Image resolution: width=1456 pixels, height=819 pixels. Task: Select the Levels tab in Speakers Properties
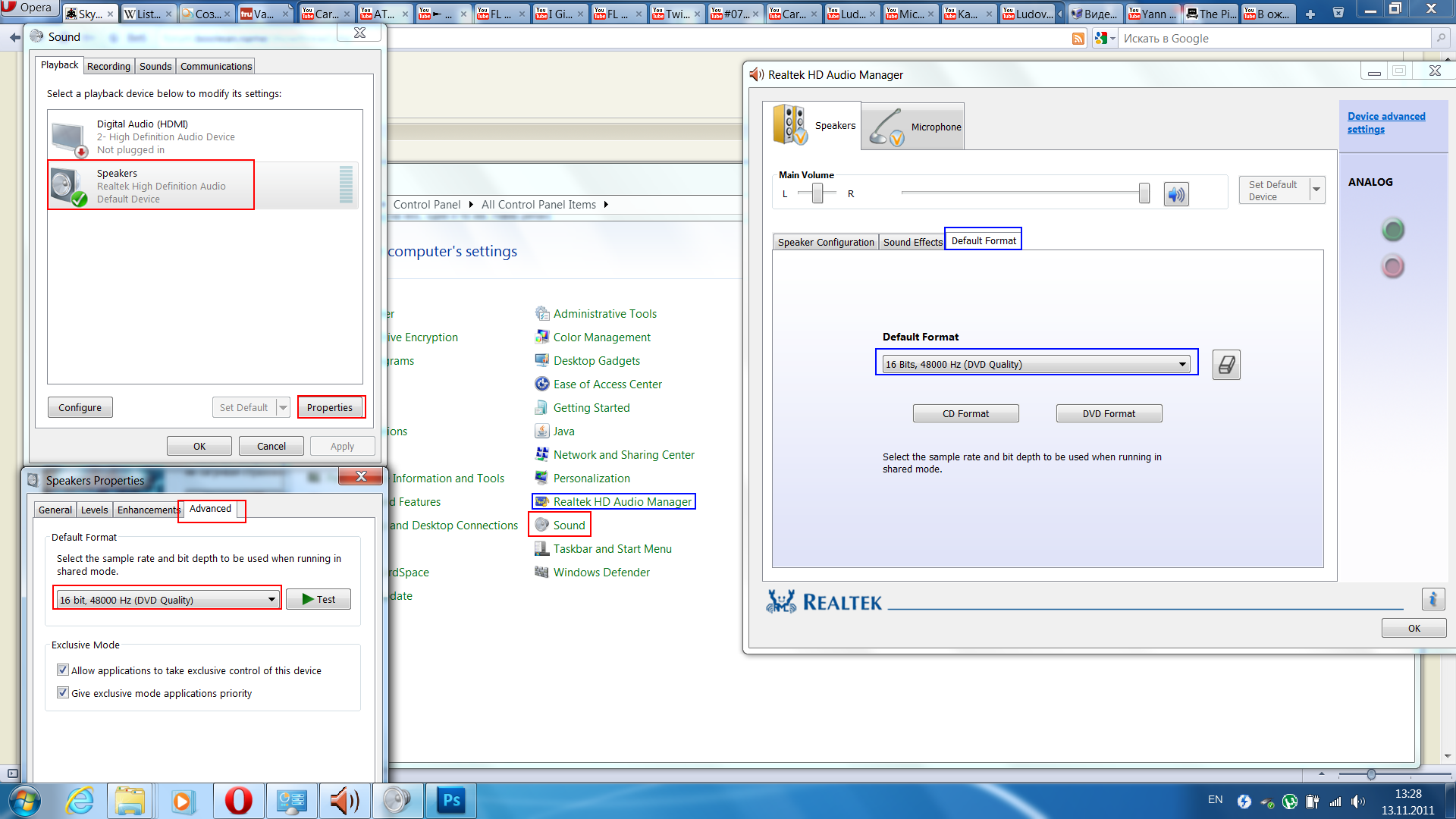click(94, 510)
